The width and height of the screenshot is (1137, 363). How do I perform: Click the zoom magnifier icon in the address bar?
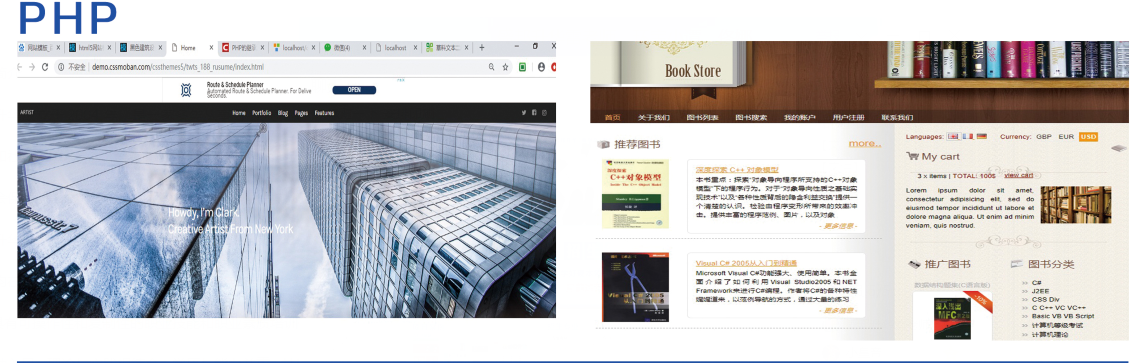click(491, 67)
